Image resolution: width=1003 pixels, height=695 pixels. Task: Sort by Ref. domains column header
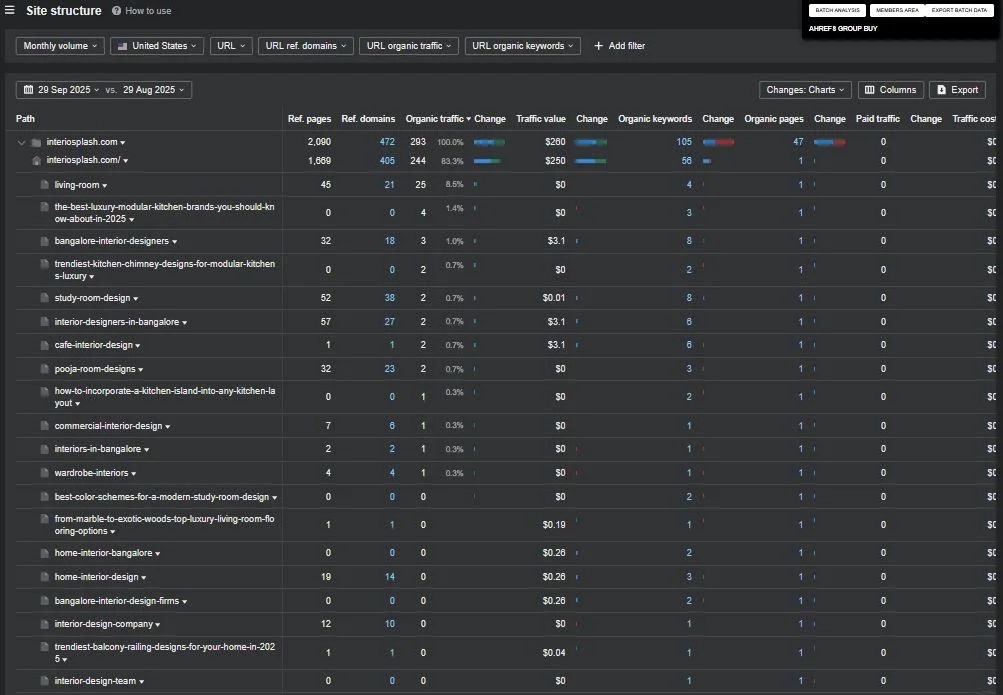(368, 119)
